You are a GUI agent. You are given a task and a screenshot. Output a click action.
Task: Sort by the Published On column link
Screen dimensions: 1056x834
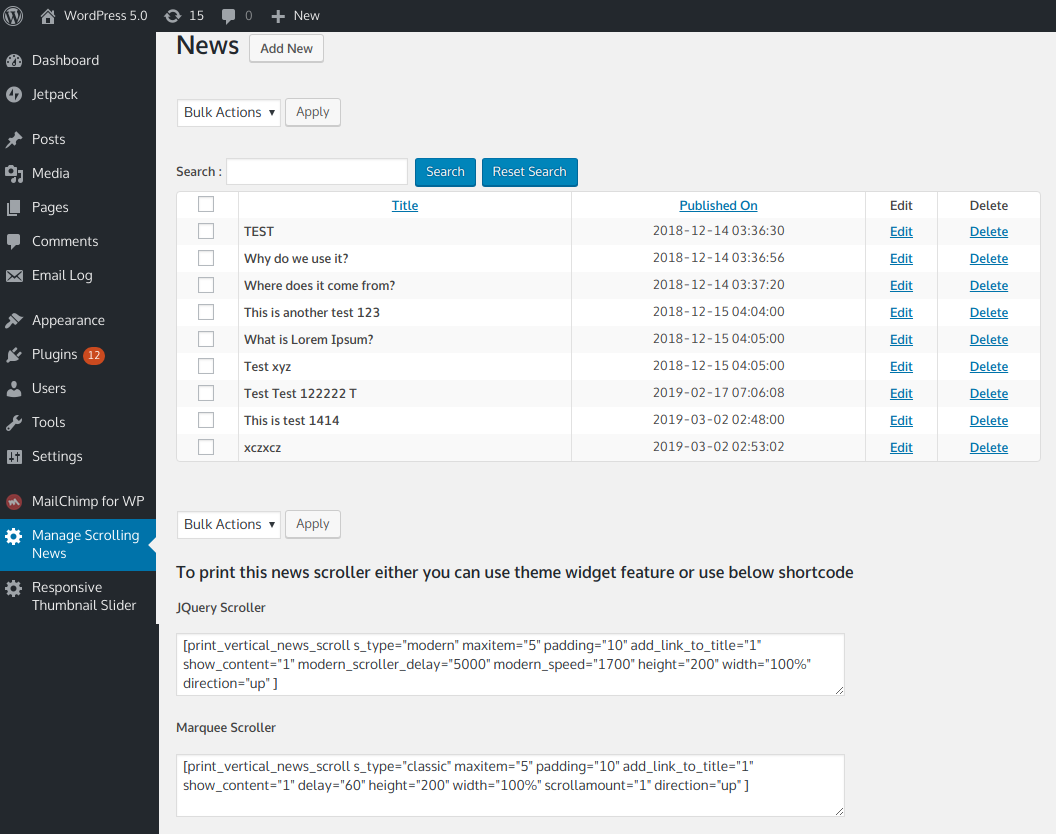(x=718, y=205)
